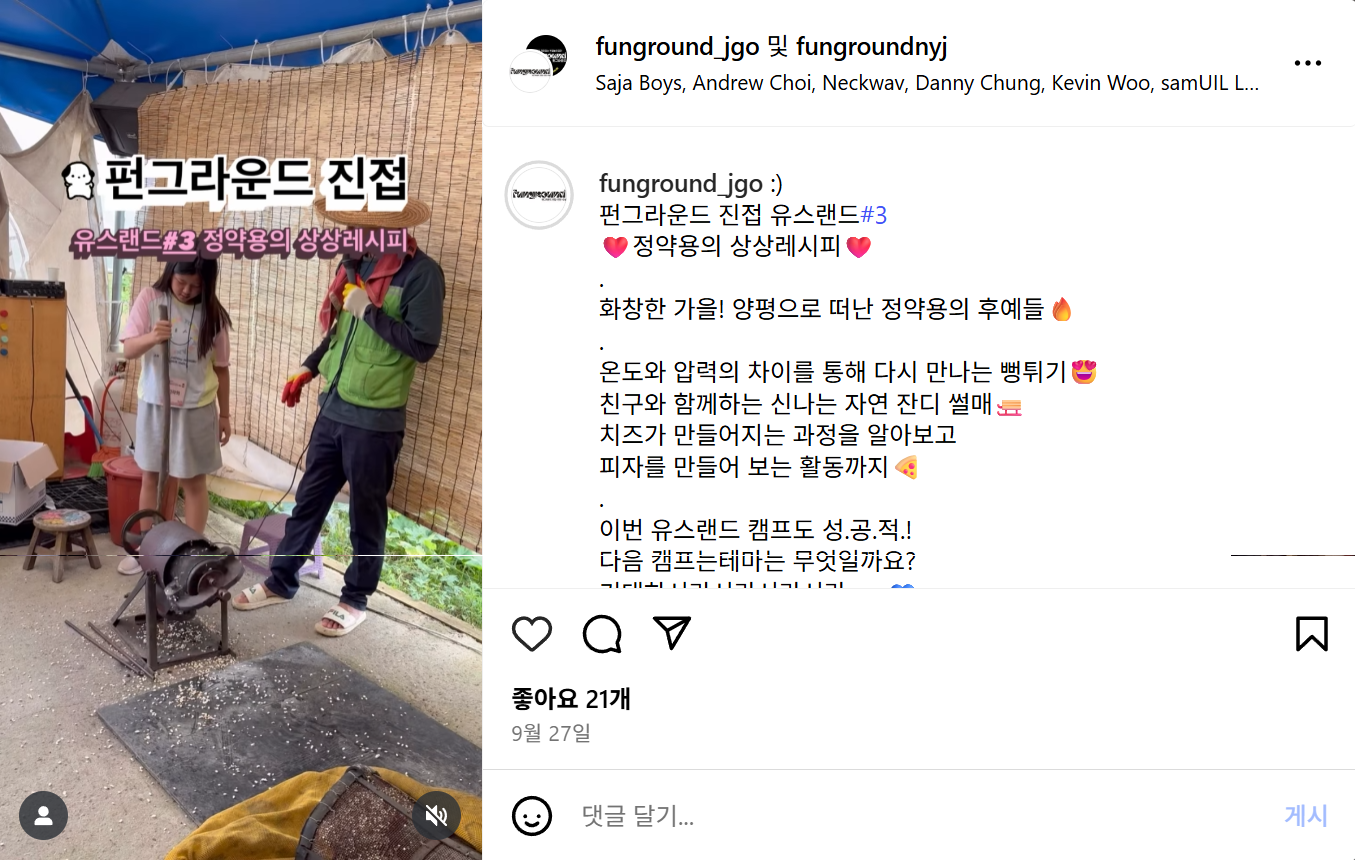This screenshot has width=1355, height=860.
Task: Unmute the video sound
Action: coord(436,816)
